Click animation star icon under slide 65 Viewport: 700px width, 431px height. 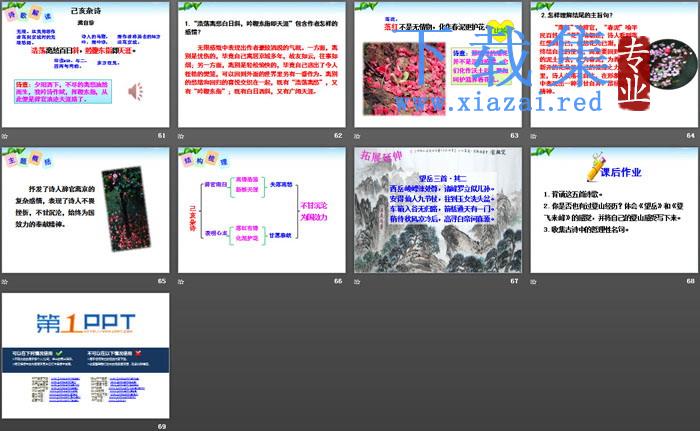click(x=5, y=281)
